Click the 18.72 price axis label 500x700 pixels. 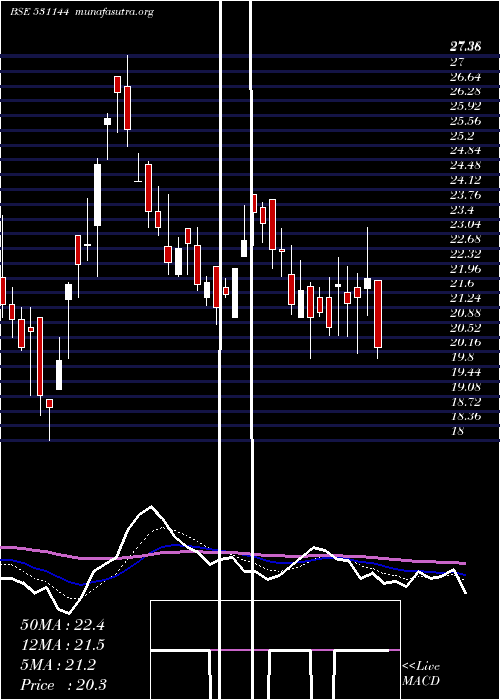point(466,401)
